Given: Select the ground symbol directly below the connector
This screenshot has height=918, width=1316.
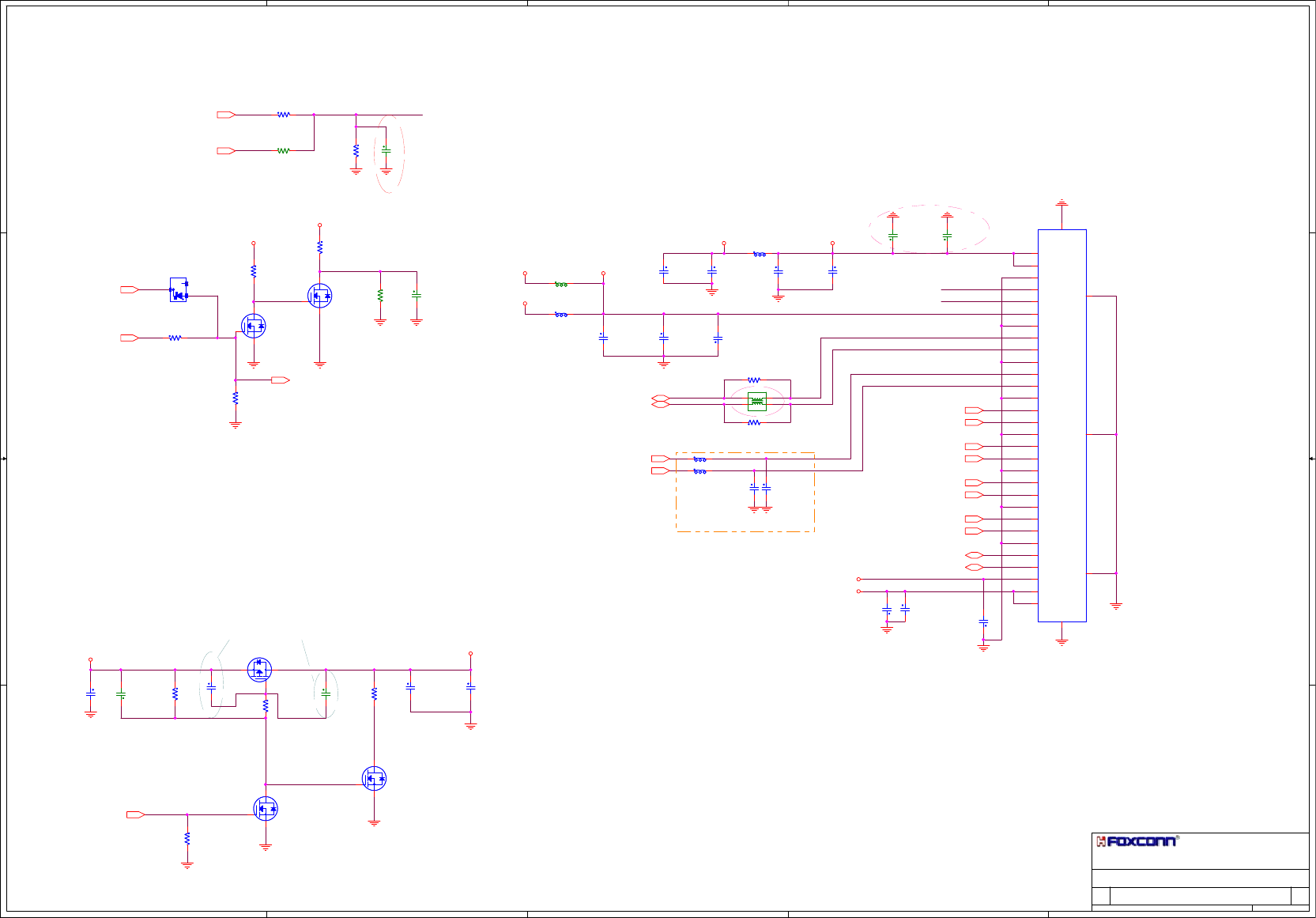Looking at the screenshot, I should pos(1061,641).
